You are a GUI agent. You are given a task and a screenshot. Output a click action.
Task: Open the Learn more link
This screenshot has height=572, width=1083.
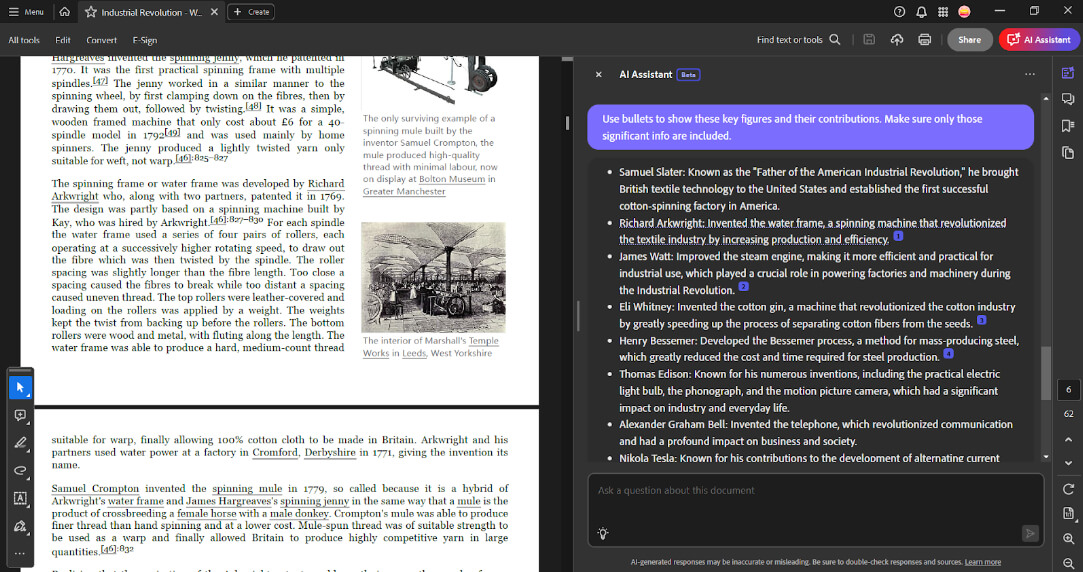tap(982, 562)
